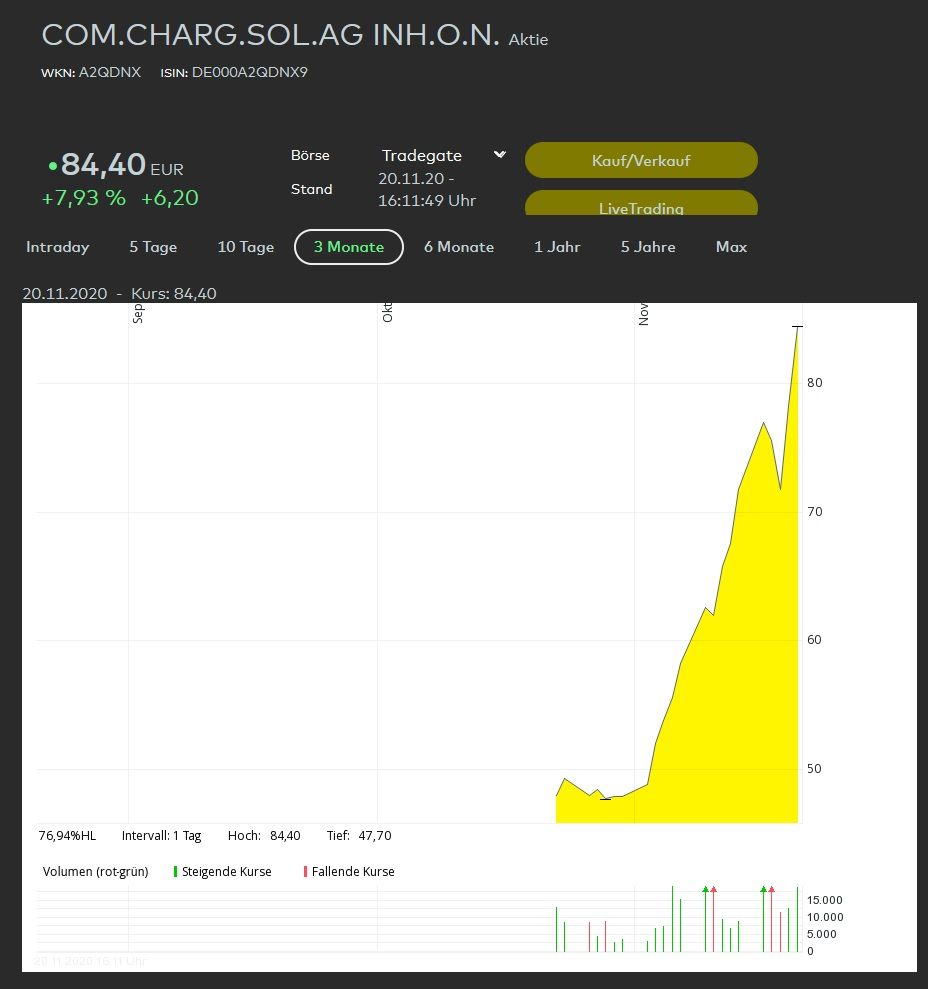Click the leftmost green up-arrow in the volume chart

point(705,889)
